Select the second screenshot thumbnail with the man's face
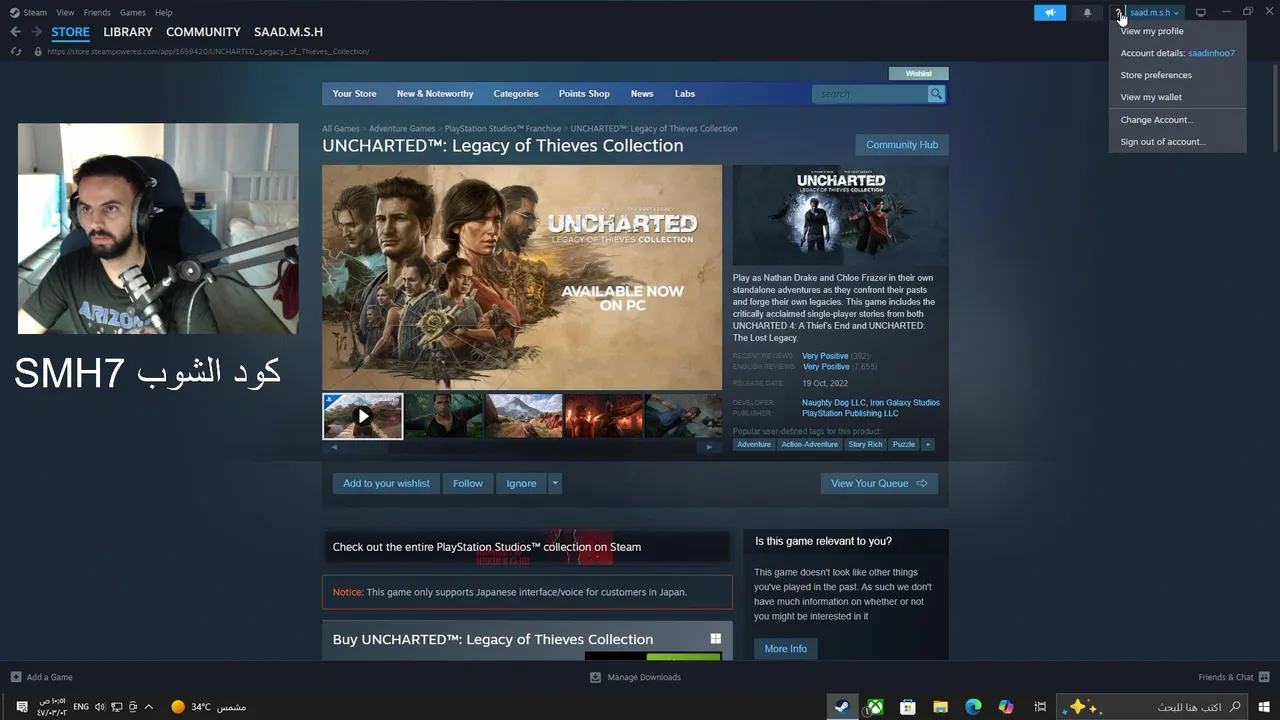This screenshot has height=720, width=1280. (x=444, y=416)
